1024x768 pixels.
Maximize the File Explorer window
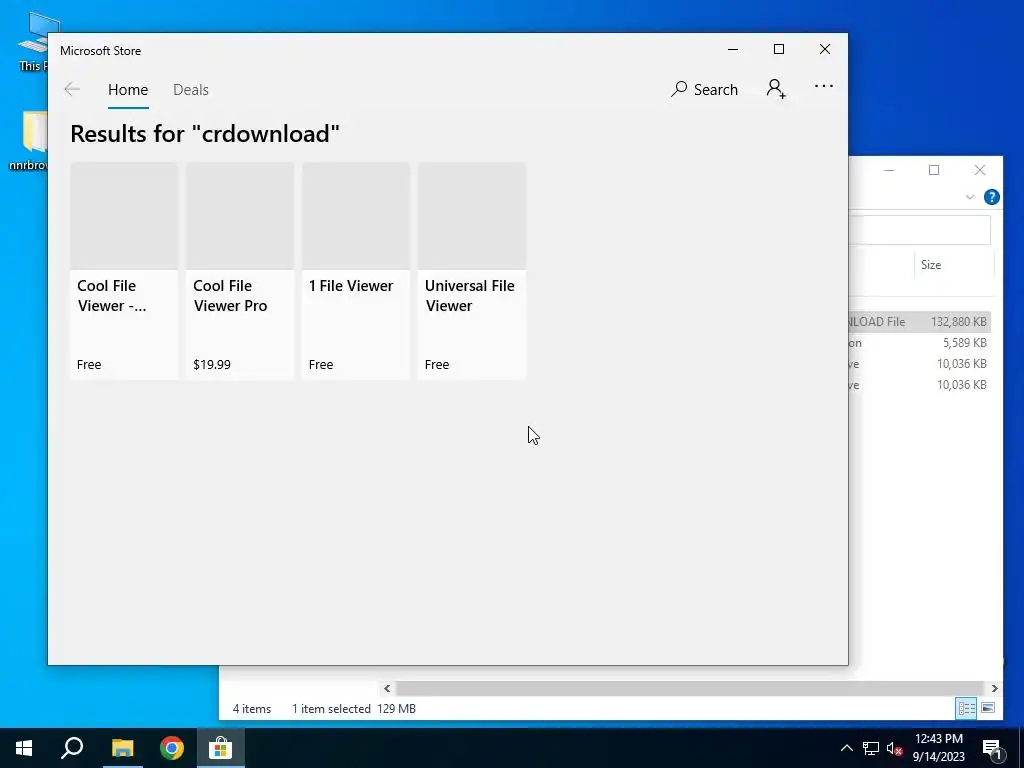(934, 170)
